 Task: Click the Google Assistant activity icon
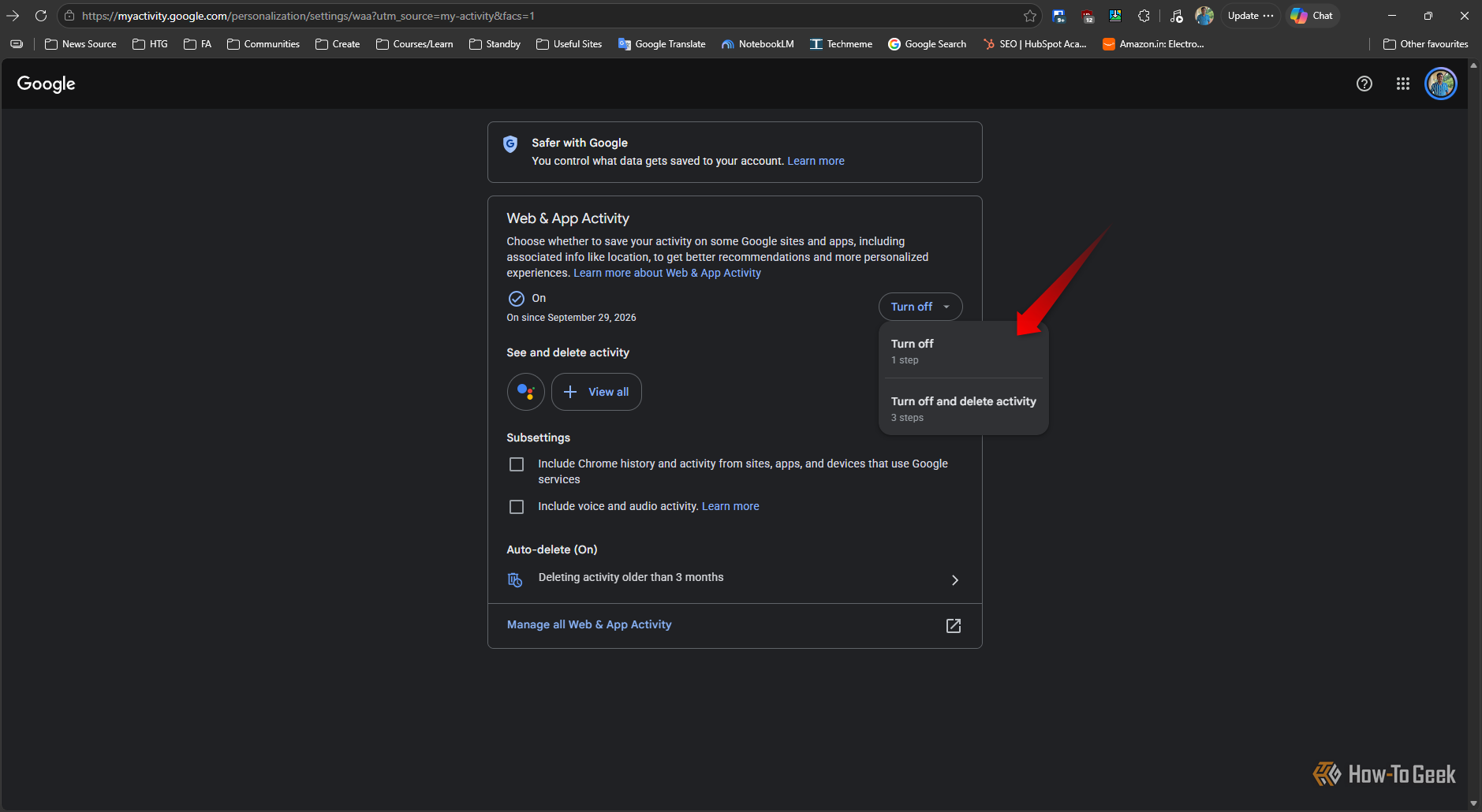pos(526,392)
